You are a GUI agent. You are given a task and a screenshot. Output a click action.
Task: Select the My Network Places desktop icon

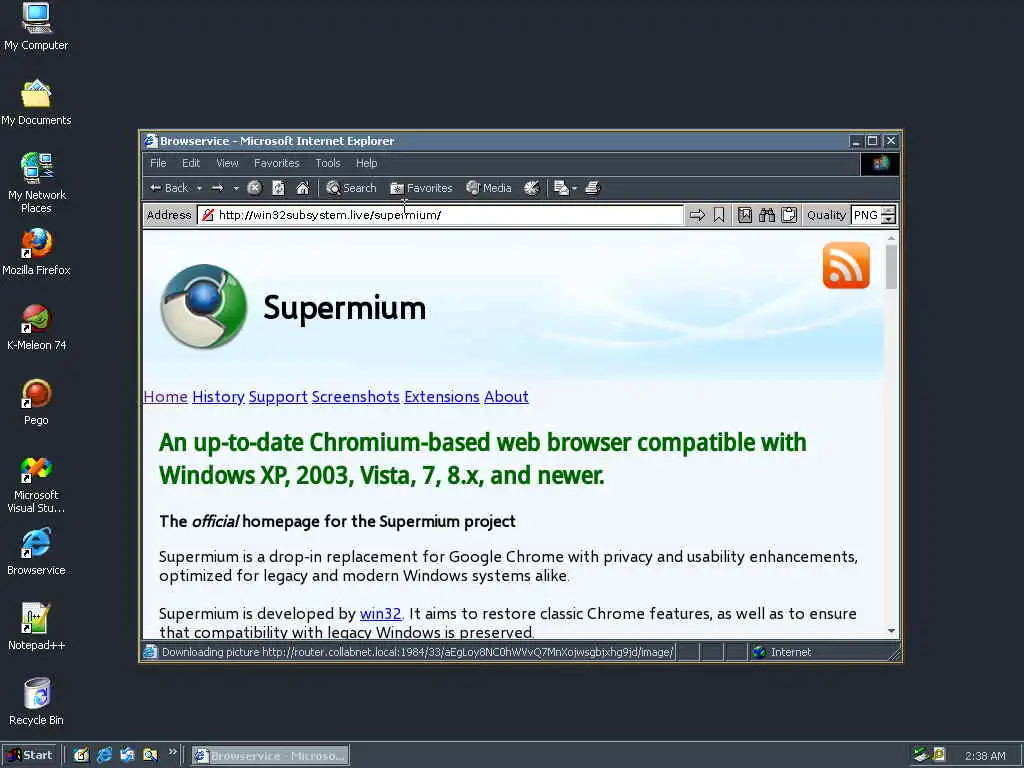click(36, 183)
